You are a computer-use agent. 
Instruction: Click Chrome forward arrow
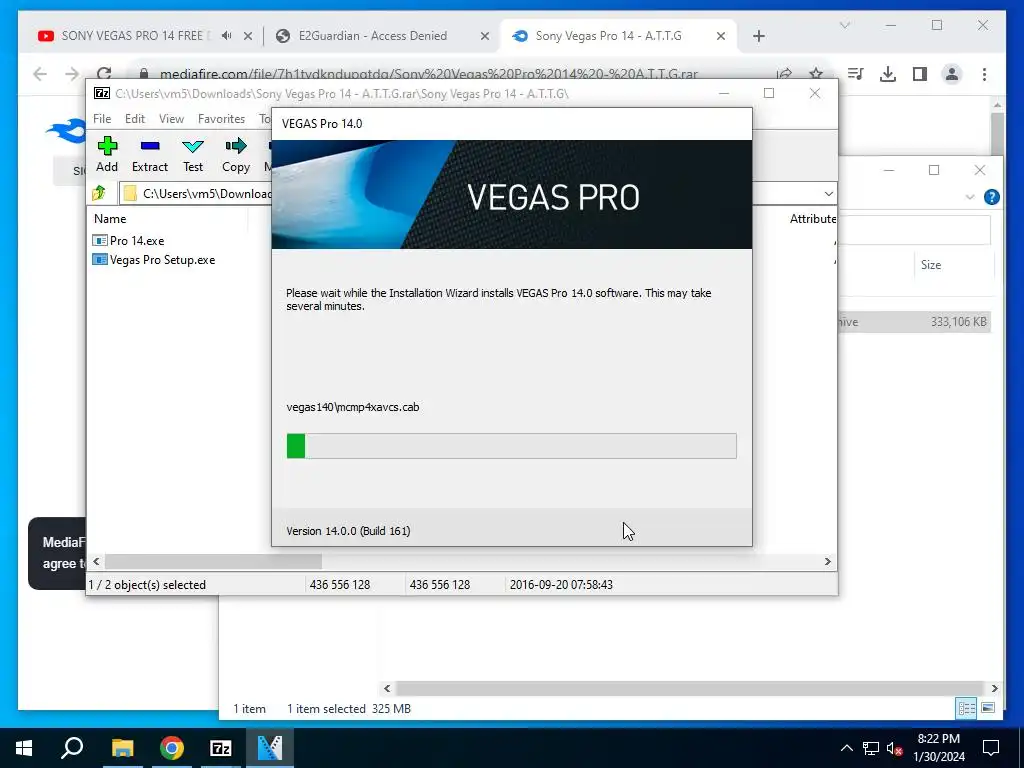click(x=72, y=74)
